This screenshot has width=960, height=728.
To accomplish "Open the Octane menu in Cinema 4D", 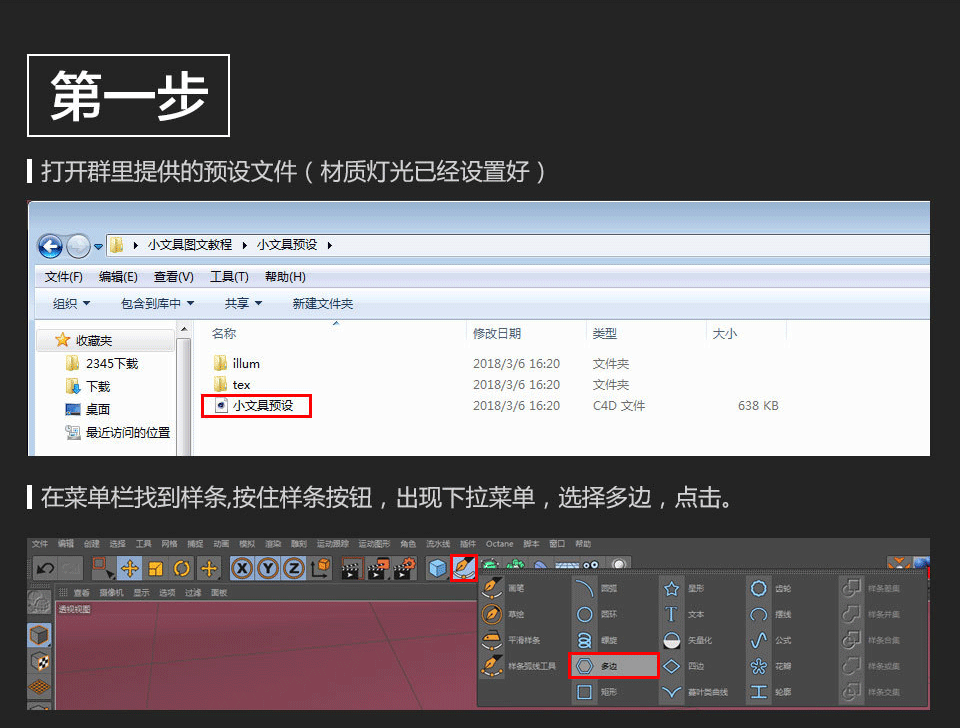I will click(498, 543).
